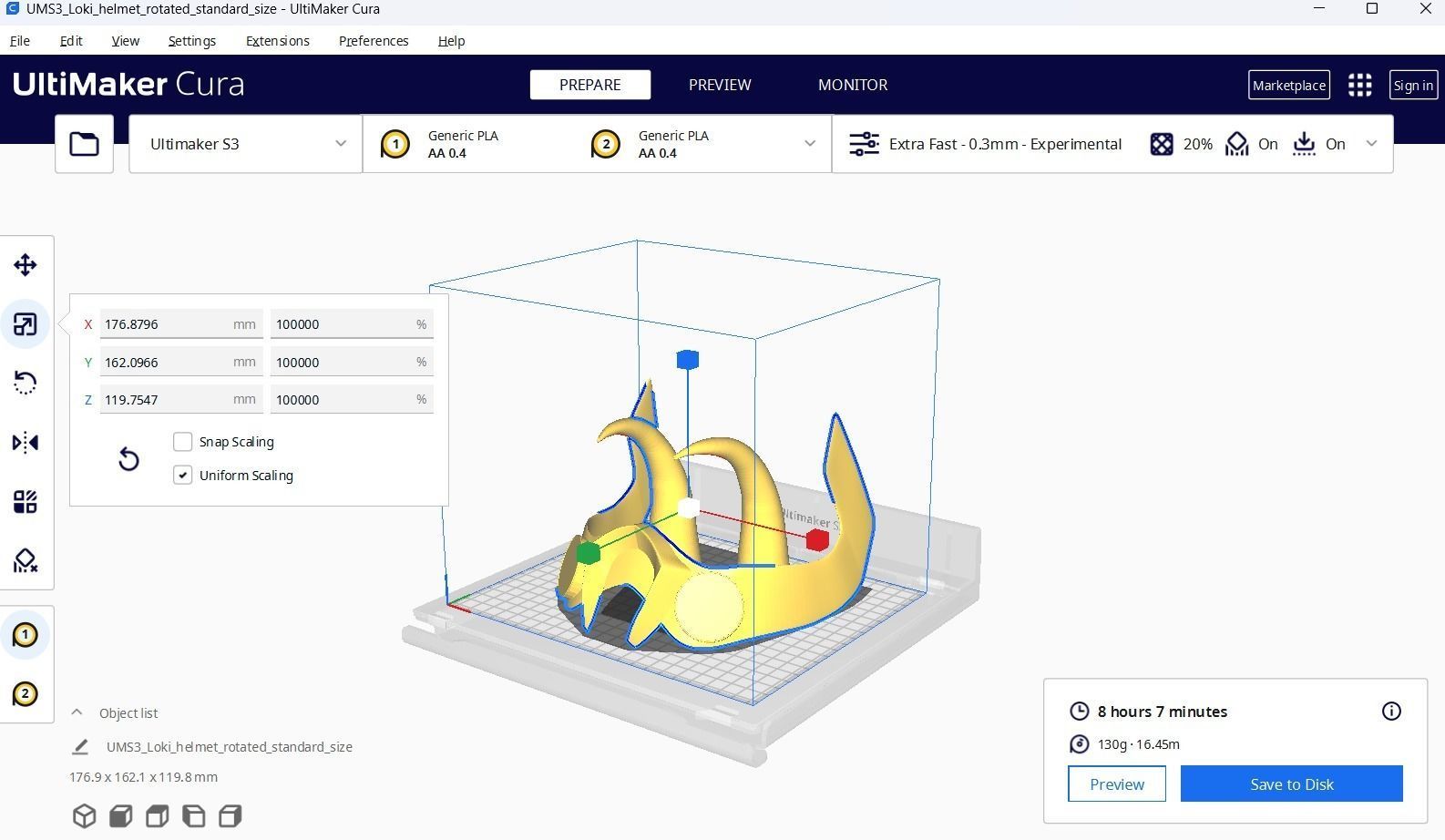
Task: Edit the Y size in mm field
Action: [x=181, y=363]
